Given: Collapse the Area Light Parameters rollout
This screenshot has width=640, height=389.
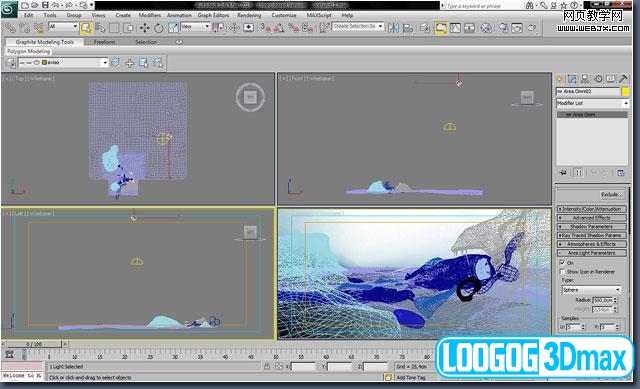Looking at the screenshot, I should pos(592,253).
